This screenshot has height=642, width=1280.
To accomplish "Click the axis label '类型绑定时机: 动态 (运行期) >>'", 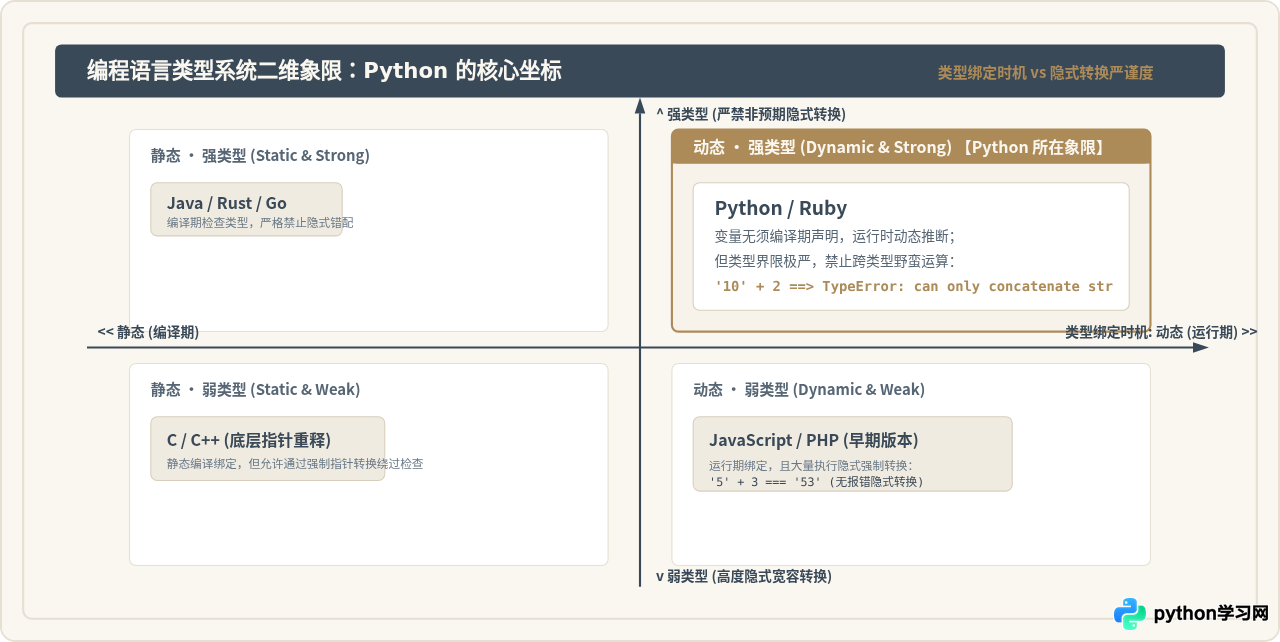I will [1161, 332].
